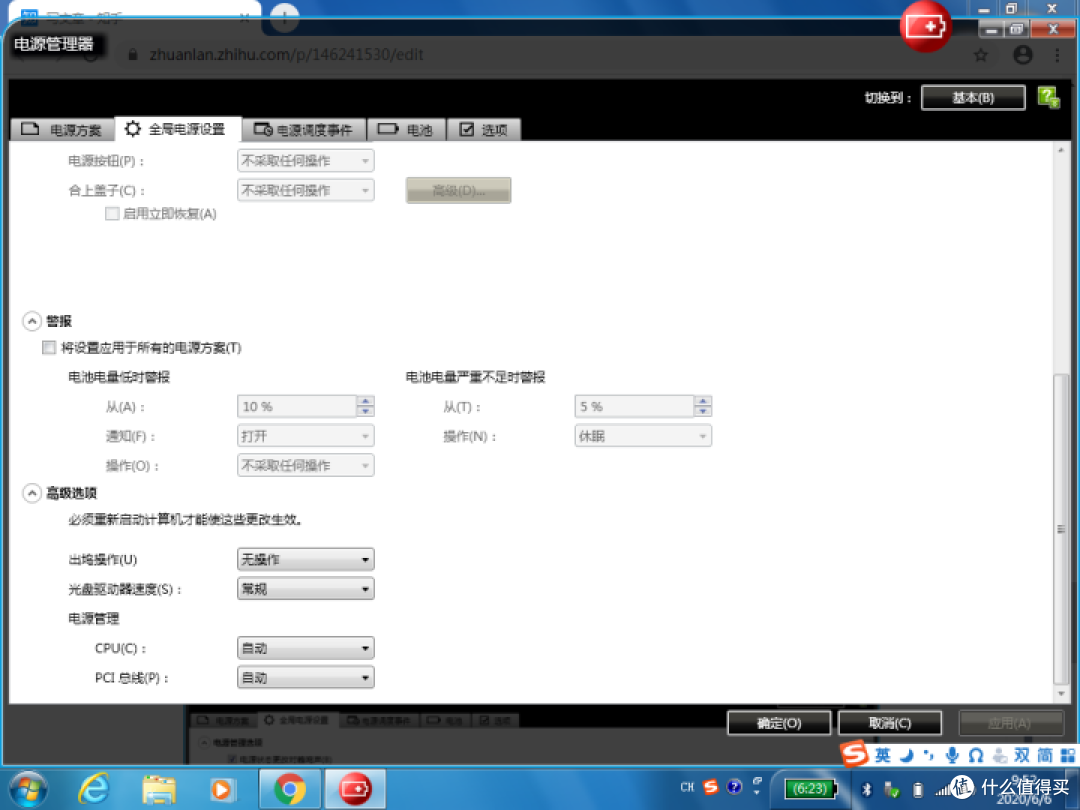Decrease low battery 从(A) percentage
Screen dimensions: 1080x810
pyautogui.click(x=365, y=411)
